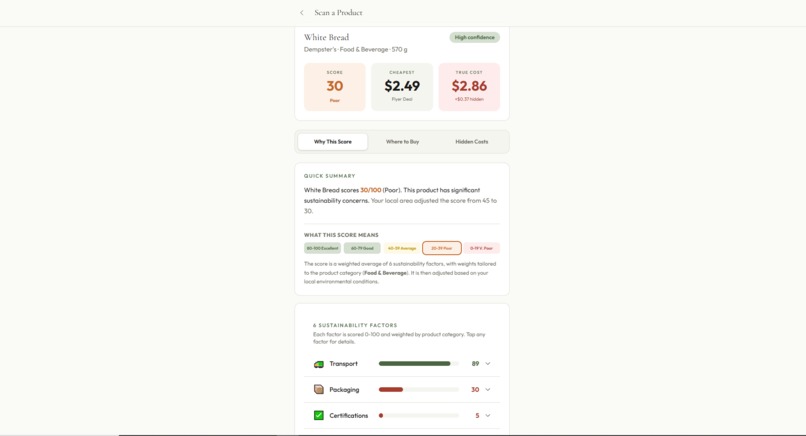
Task: Click the Dempster's Food & Beverage subtitle
Action: click(x=355, y=49)
